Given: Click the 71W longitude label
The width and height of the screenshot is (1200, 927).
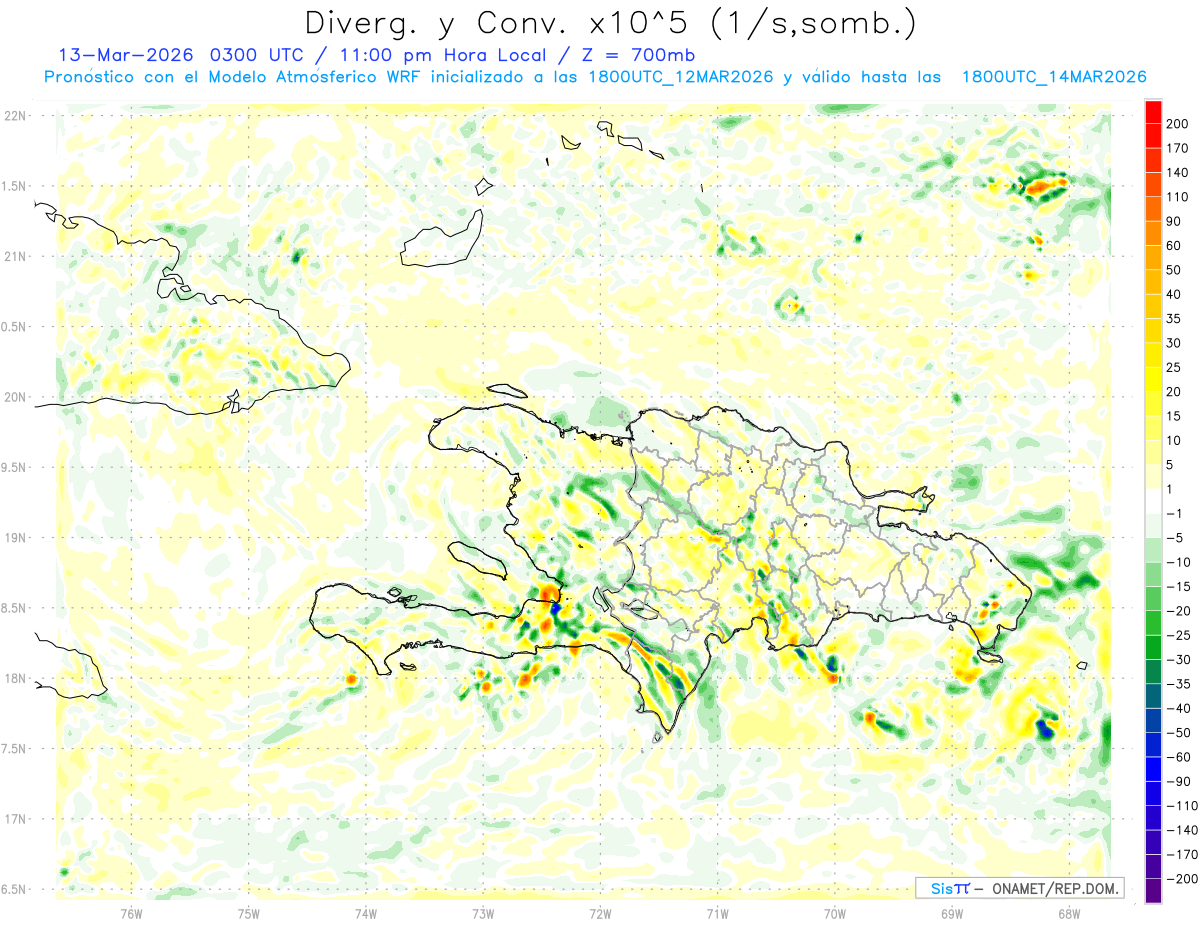Looking at the screenshot, I should 717,913.
